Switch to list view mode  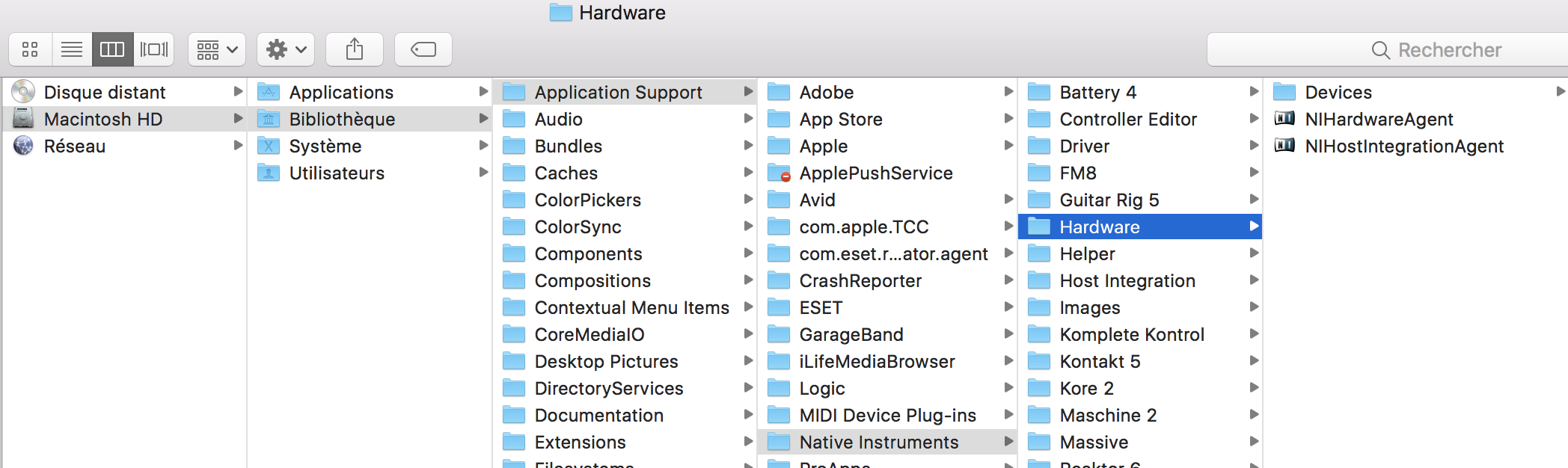coord(72,49)
